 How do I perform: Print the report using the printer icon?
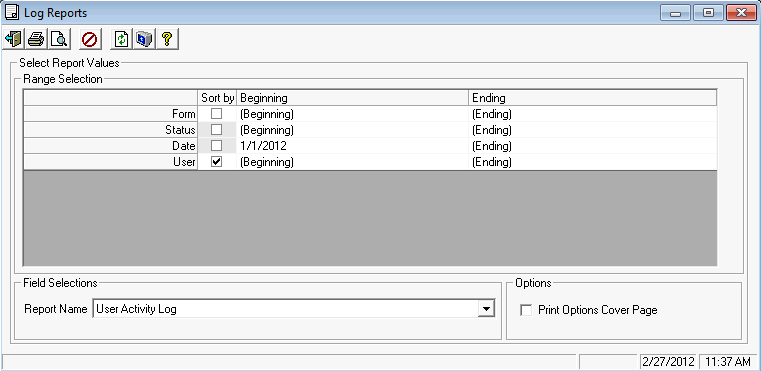coord(36,39)
